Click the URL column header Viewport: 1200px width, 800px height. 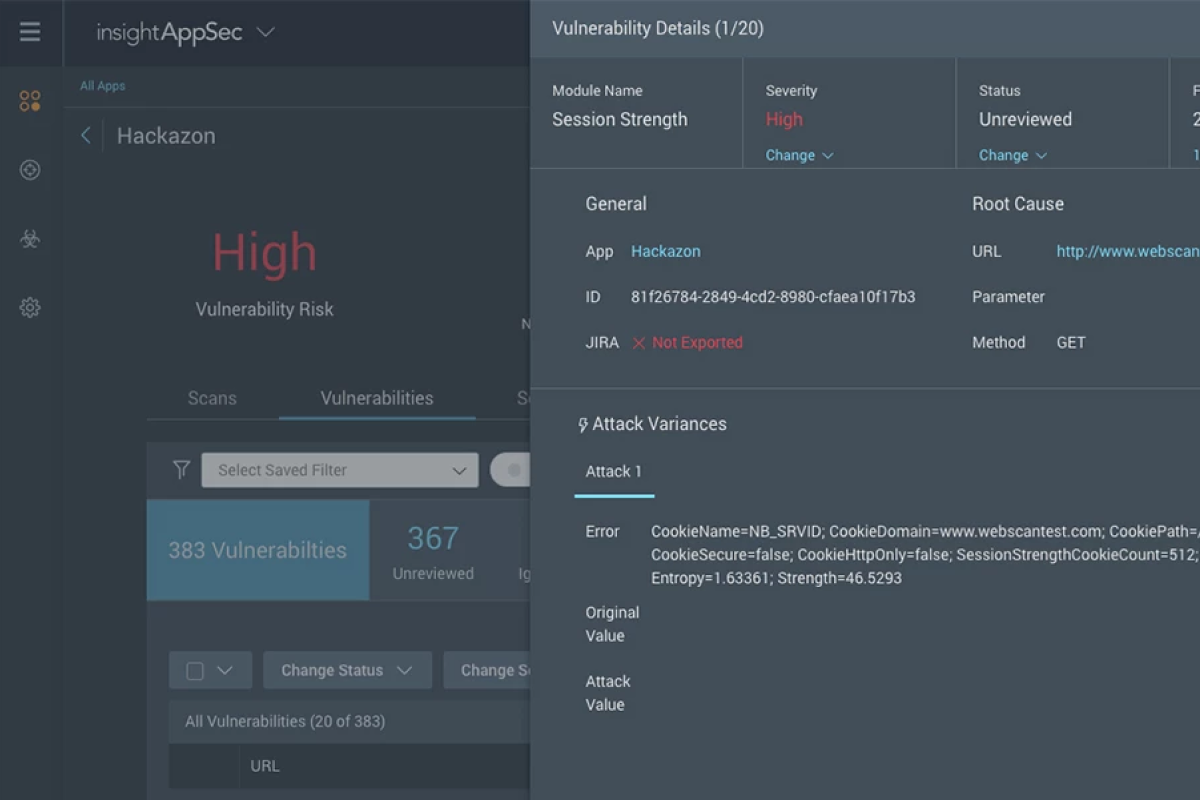[265, 766]
